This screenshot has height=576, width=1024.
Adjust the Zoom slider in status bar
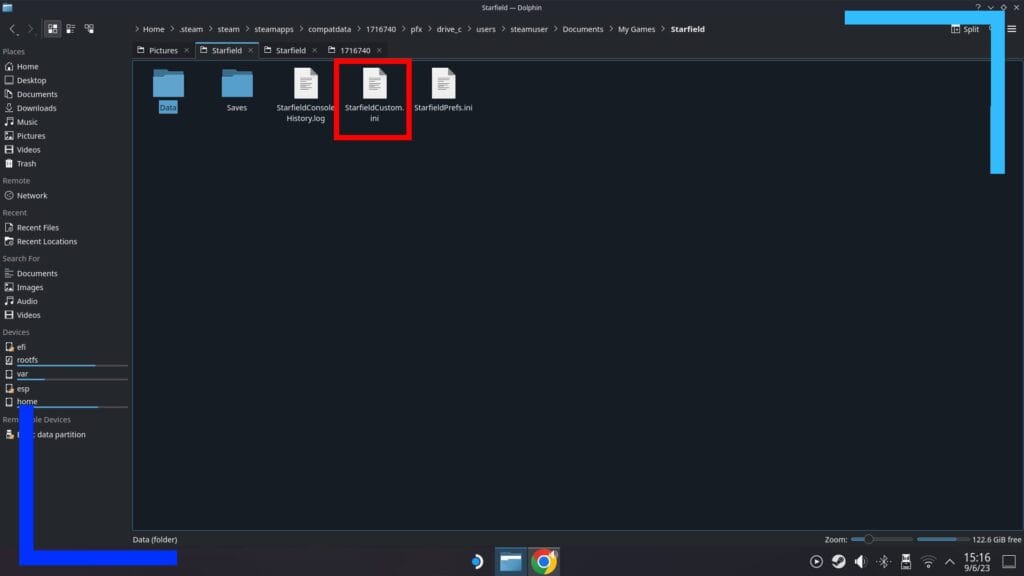869,539
